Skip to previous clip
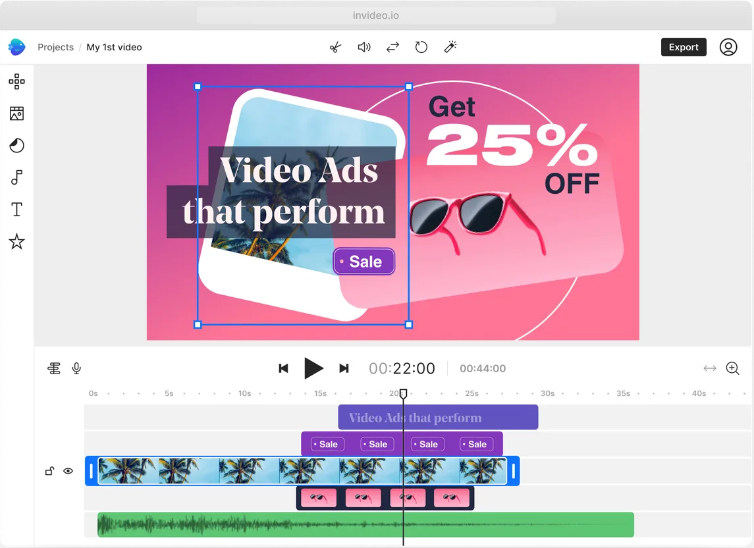Screen dimensions: 754x548 pyautogui.click(x=283, y=368)
